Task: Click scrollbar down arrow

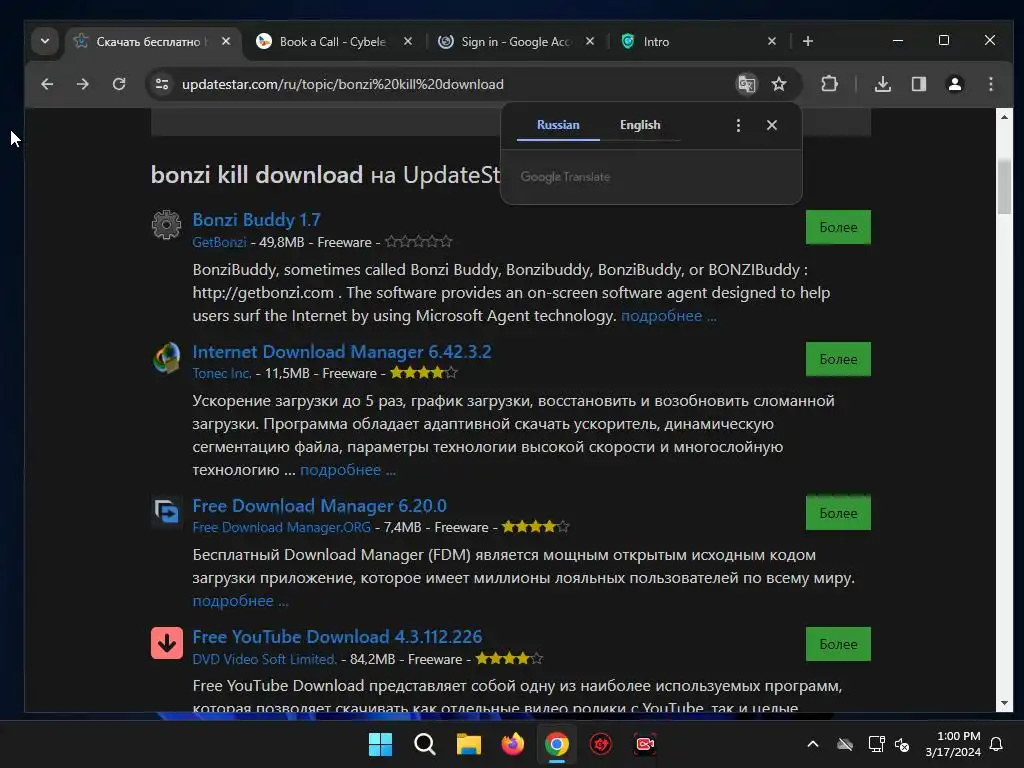Action: point(1004,703)
